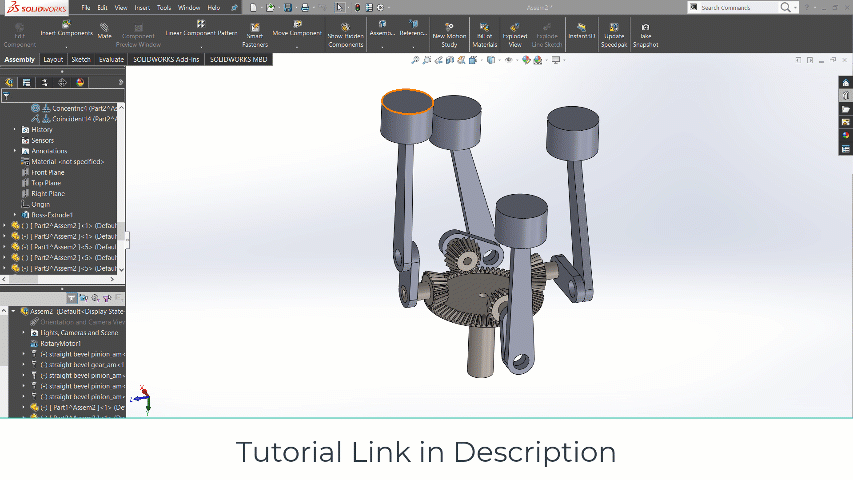Click the feature tree vertical scrollbar
This screenshot has width=853, height=480.
pyautogui.click(x=121, y=188)
